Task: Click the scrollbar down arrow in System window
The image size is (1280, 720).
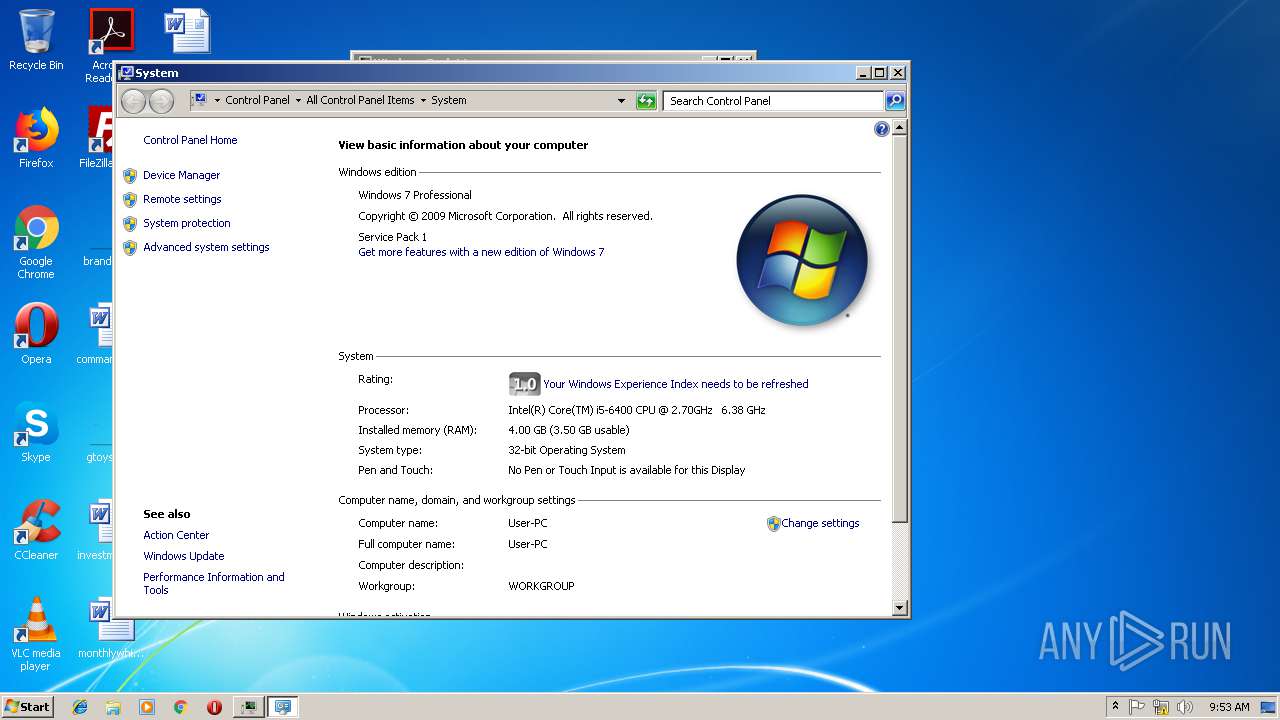Action: 899,608
